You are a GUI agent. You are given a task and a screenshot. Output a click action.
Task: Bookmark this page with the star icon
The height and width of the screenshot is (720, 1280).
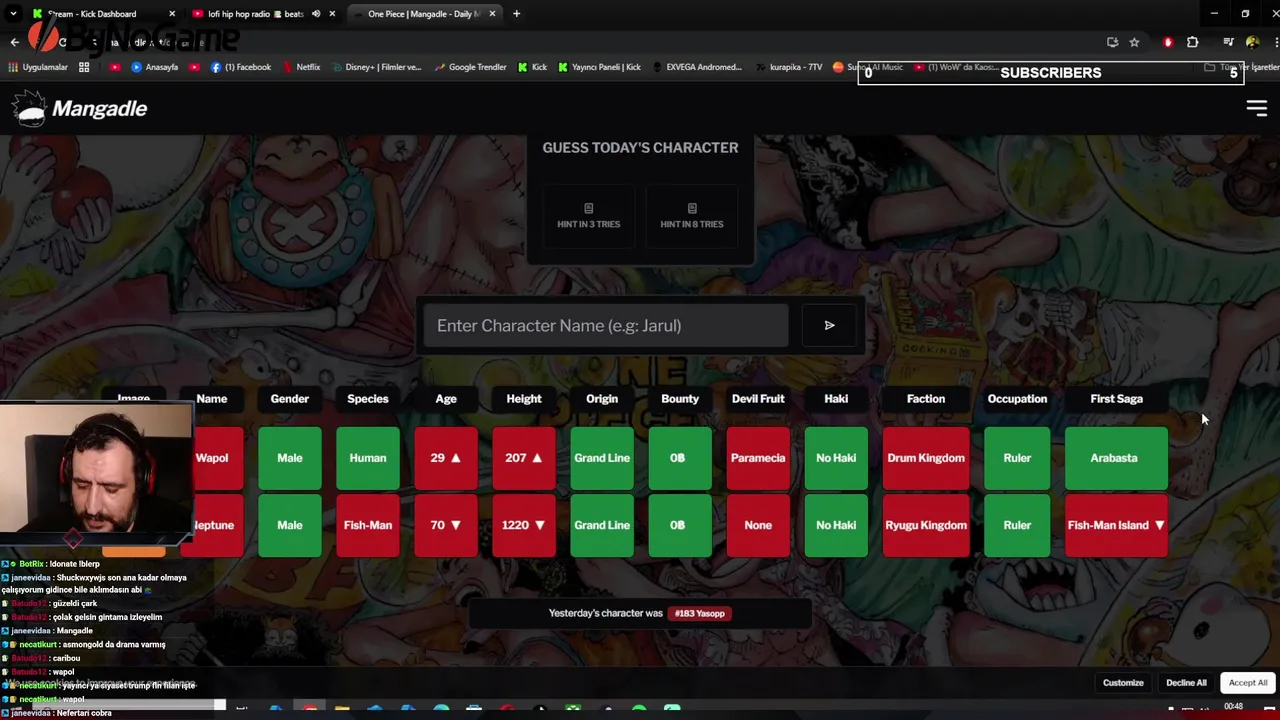point(1134,42)
